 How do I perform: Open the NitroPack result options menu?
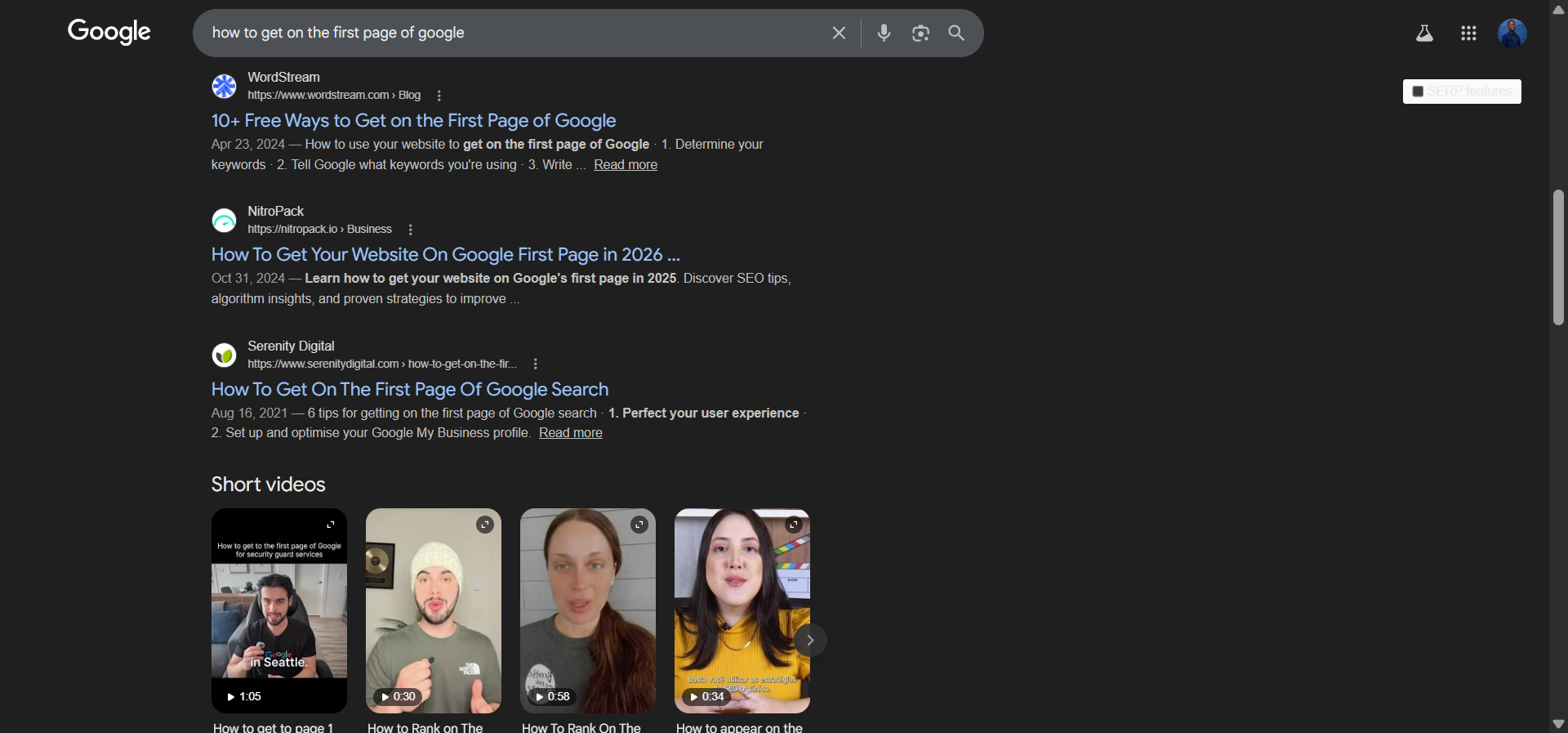tap(411, 230)
